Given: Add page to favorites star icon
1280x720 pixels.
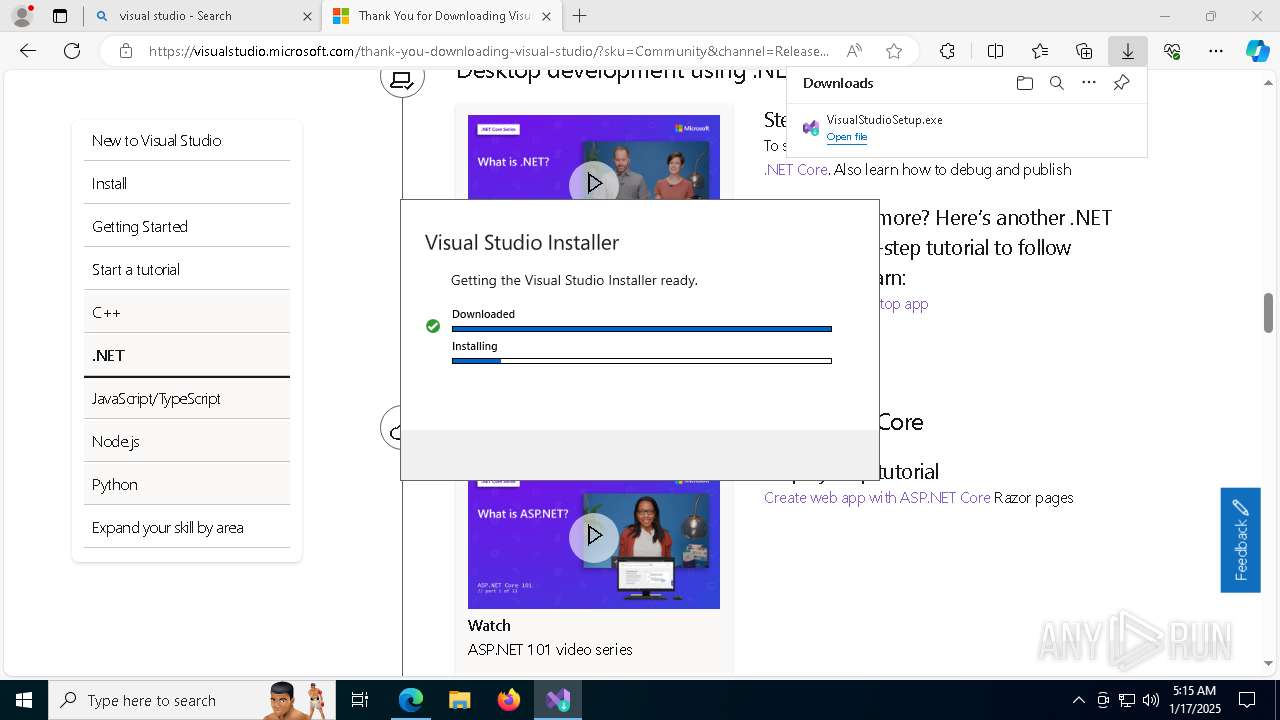Looking at the screenshot, I should click(894, 51).
